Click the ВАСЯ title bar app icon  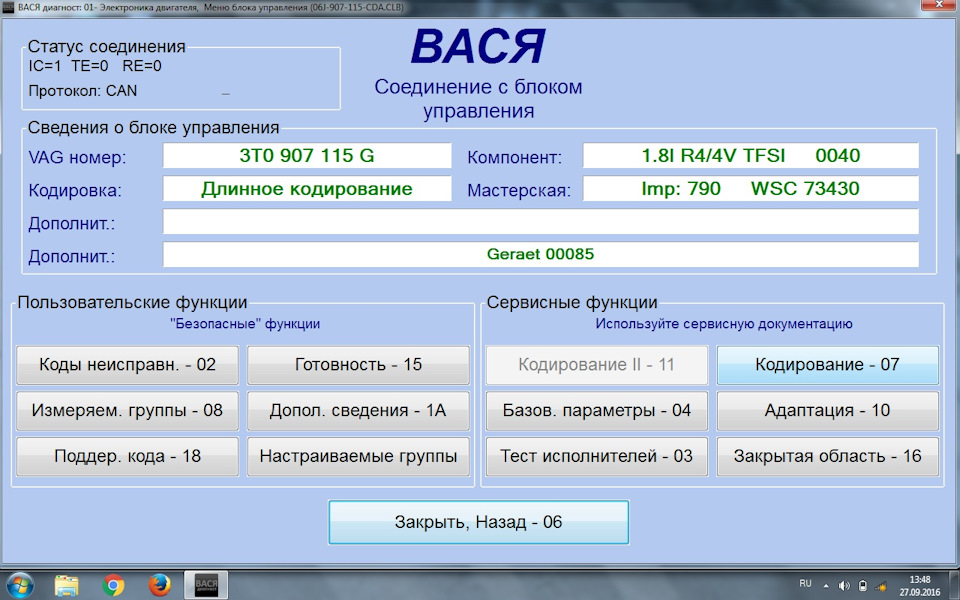[x=8, y=7]
